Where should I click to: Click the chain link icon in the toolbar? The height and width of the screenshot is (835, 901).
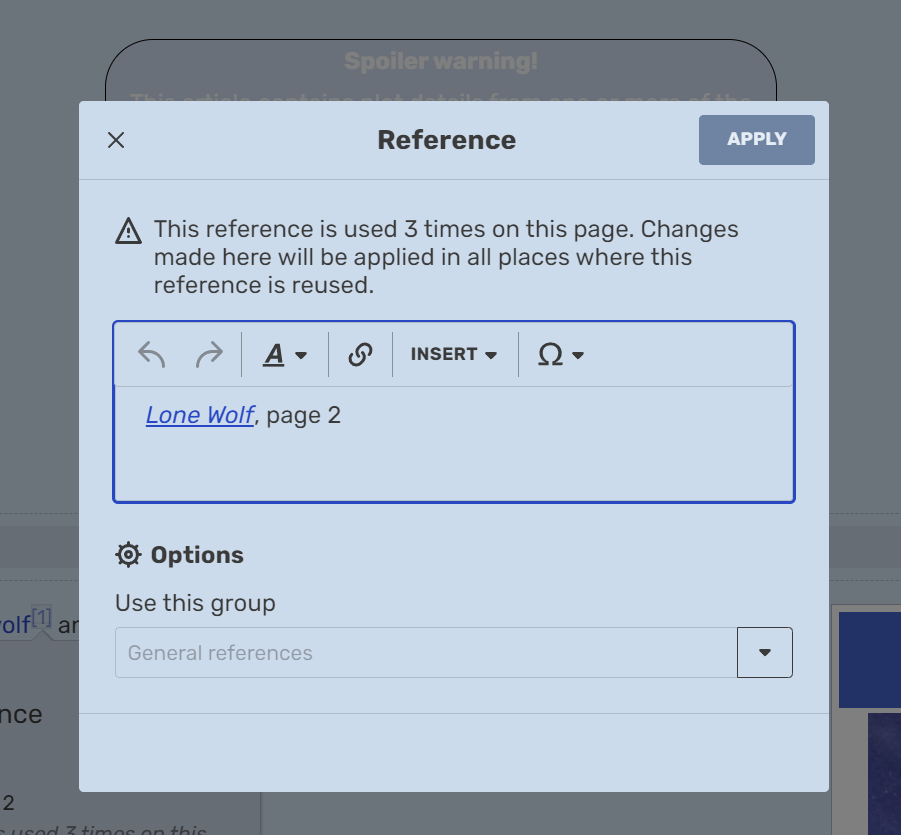tap(360, 354)
